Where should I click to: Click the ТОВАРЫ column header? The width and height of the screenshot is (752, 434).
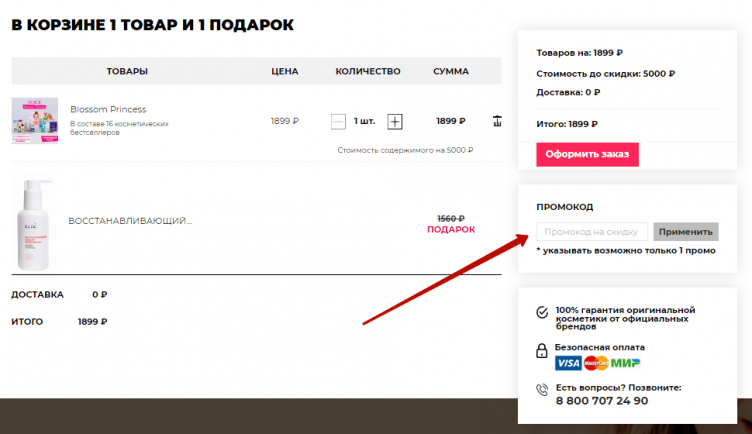pos(127,71)
